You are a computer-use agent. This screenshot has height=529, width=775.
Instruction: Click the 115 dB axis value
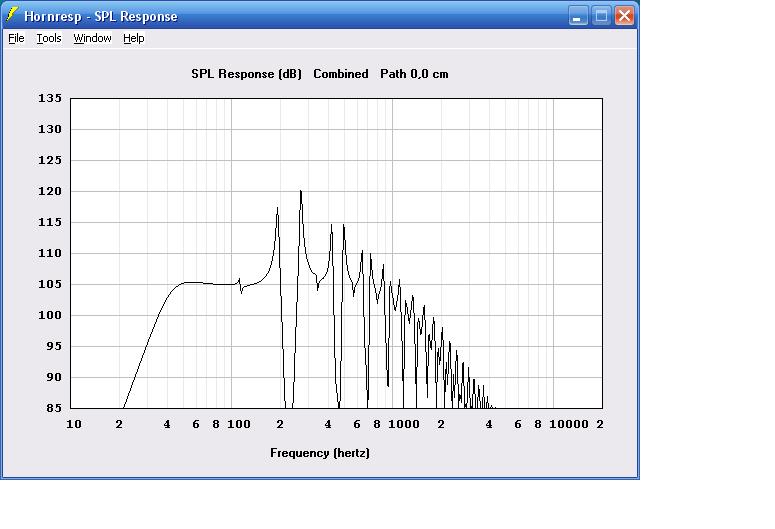pos(50,222)
